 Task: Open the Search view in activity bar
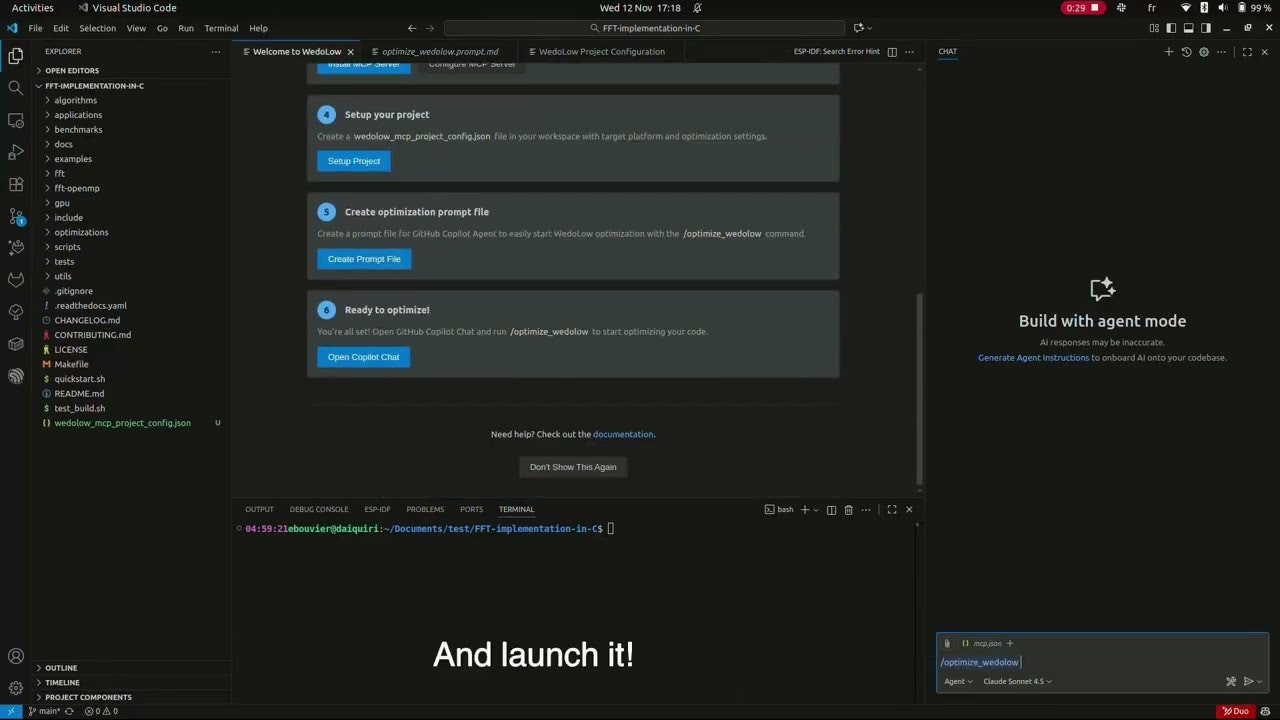tap(15, 88)
